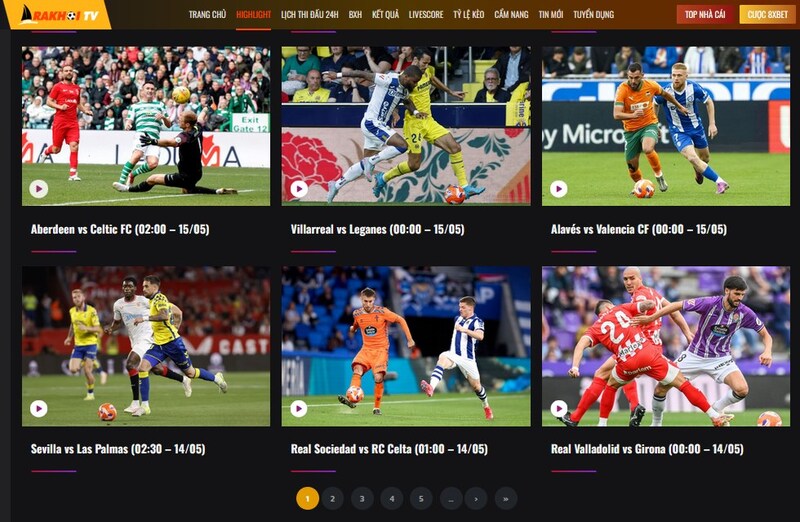Screen dimensions: 800x522
Task: Click the RakhoiTV logo
Action: tap(58, 14)
